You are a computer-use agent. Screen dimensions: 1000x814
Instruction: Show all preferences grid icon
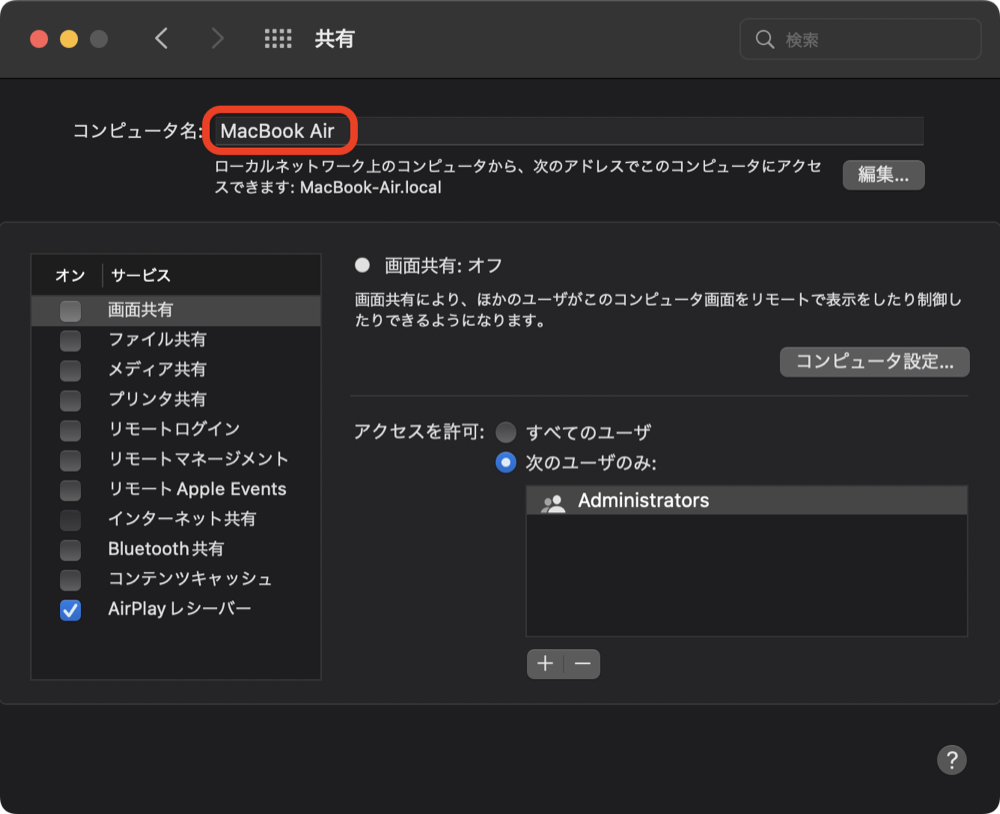coord(278,39)
